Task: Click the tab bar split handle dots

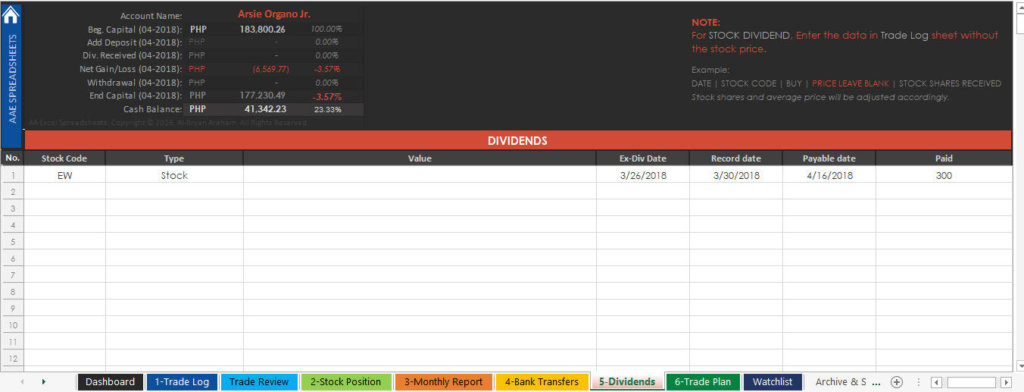Action: (x=919, y=382)
